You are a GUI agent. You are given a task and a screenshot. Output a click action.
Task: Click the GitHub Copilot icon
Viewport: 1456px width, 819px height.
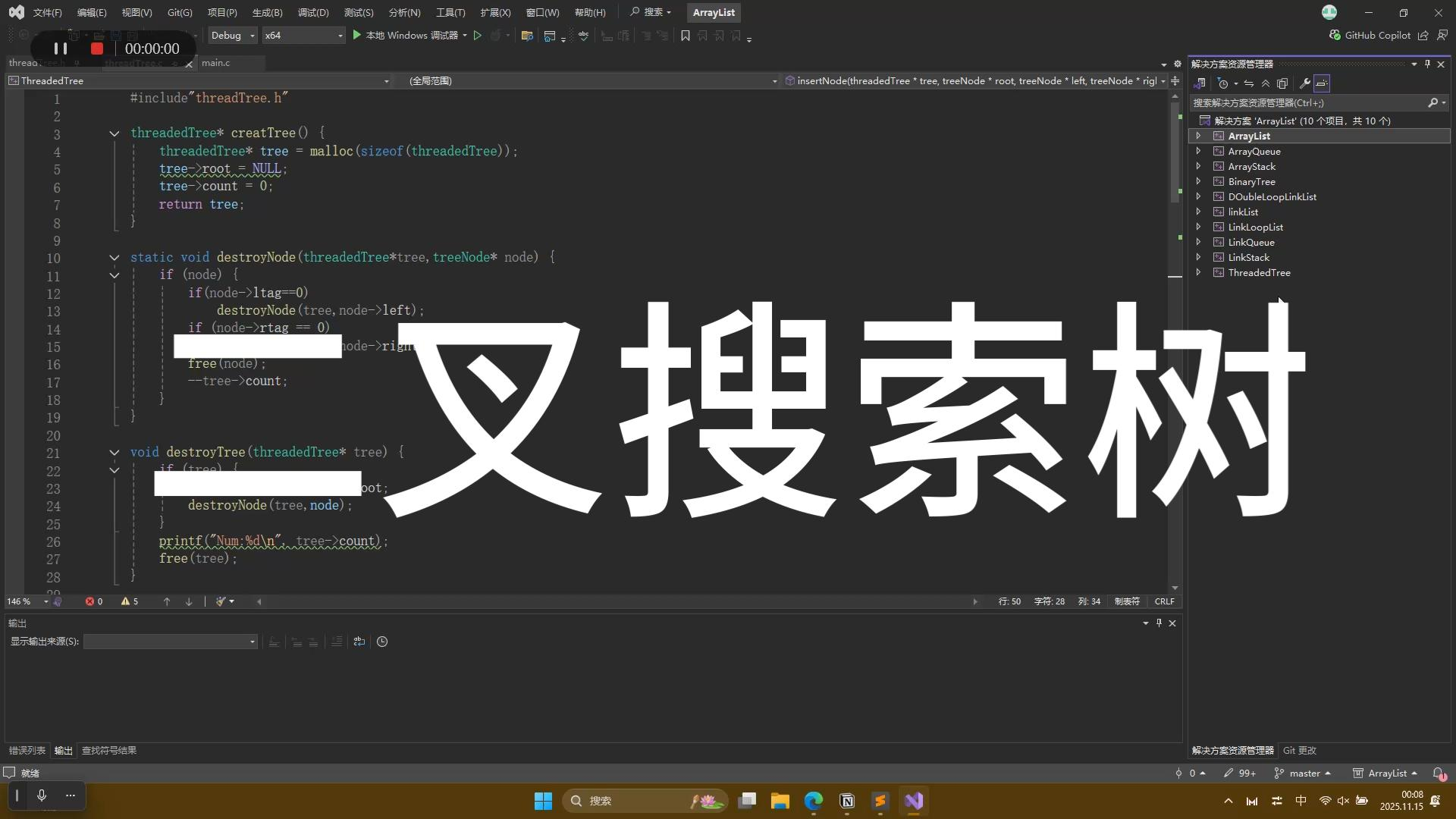(1335, 35)
